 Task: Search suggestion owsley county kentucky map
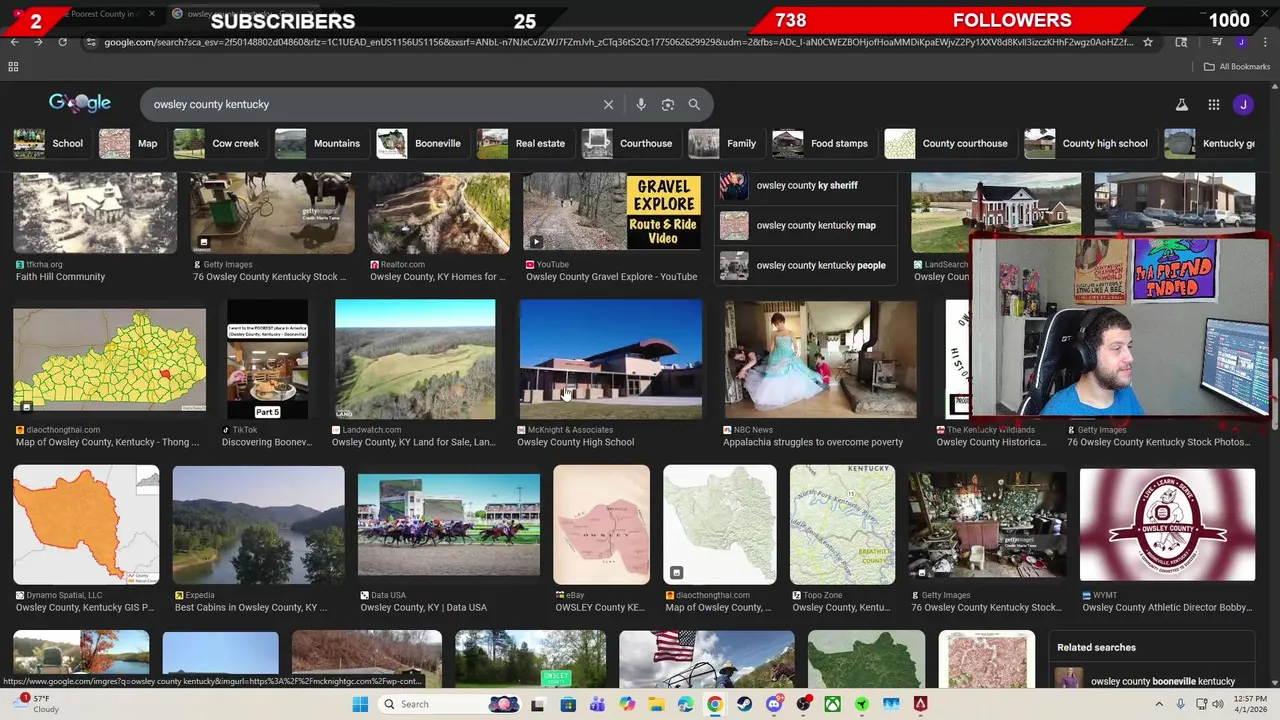tap(805, 225)
